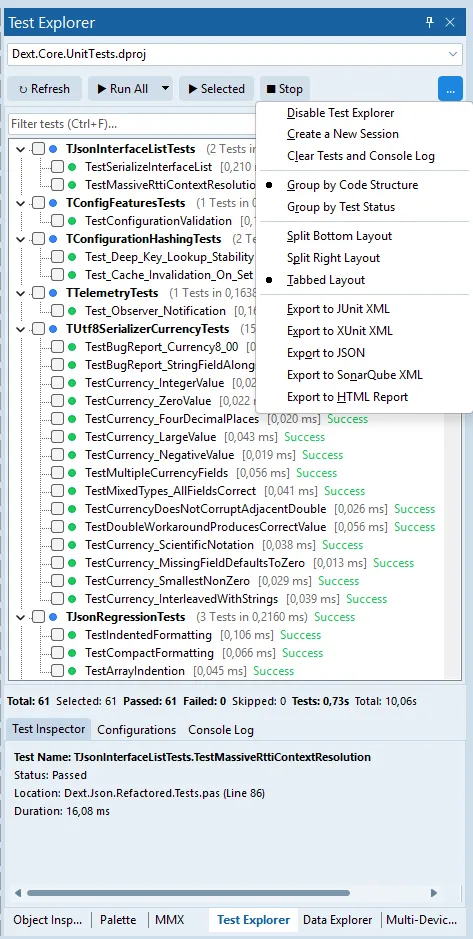Choose Create a New Session
Screen dimensions: 473x939
[342, 134]
